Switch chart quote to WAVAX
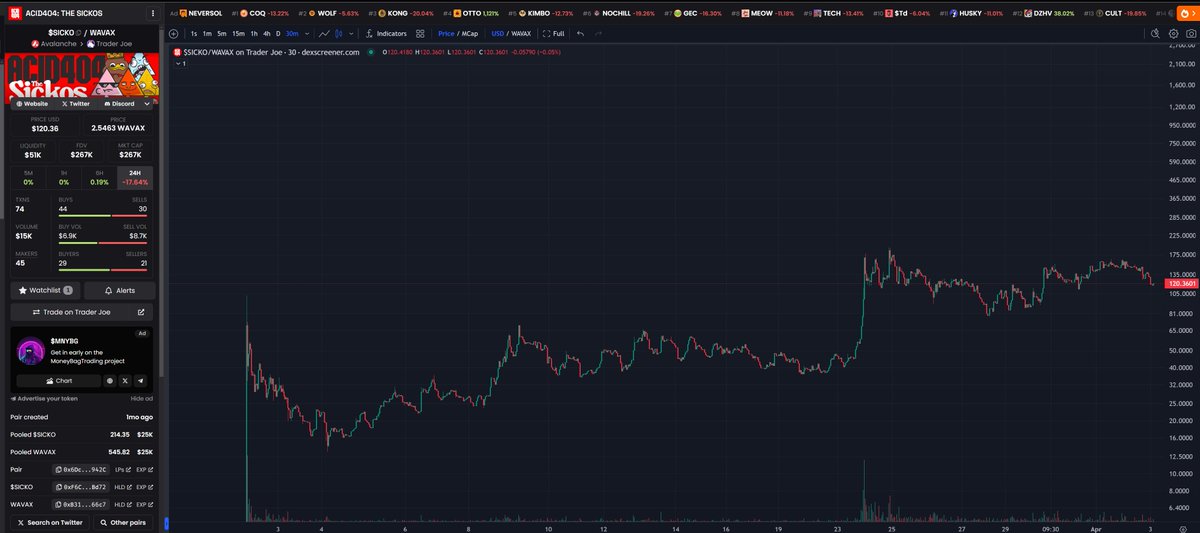The image size is (1200, 533). point(521,33)
